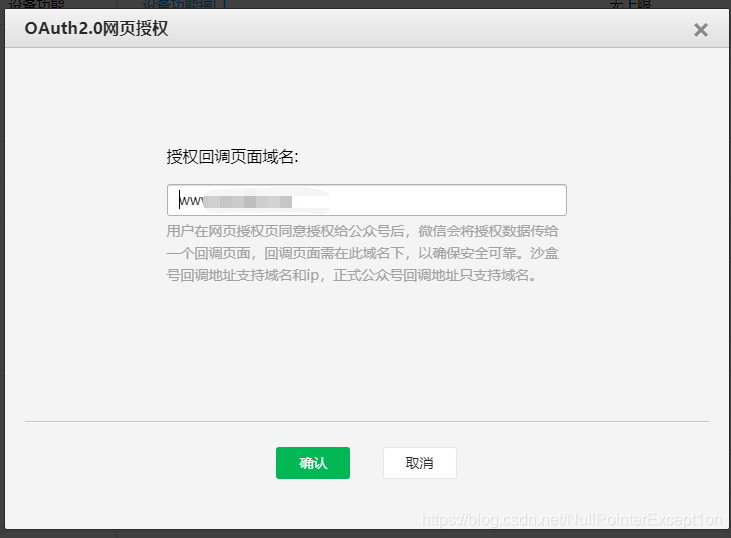Click the 确认 confirm button

point(313,463)
